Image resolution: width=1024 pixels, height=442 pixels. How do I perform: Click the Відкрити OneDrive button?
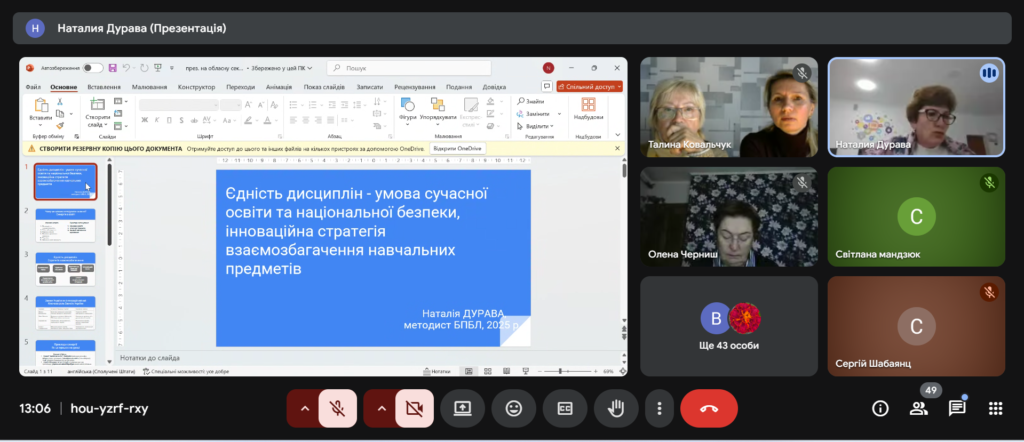[x=457, y=148]
